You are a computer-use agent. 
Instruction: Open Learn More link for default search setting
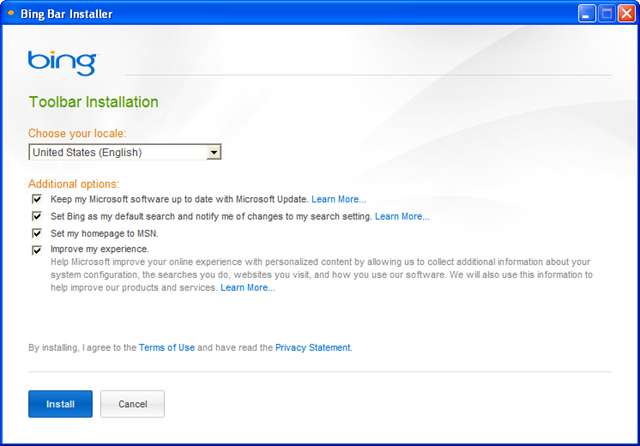click(x=402, y=216)
